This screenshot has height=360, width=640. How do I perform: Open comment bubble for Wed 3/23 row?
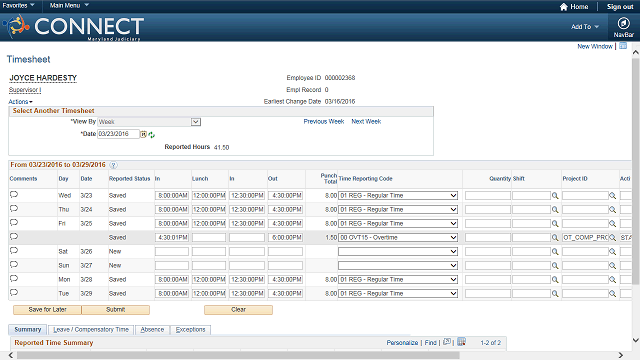coord(14,194)
